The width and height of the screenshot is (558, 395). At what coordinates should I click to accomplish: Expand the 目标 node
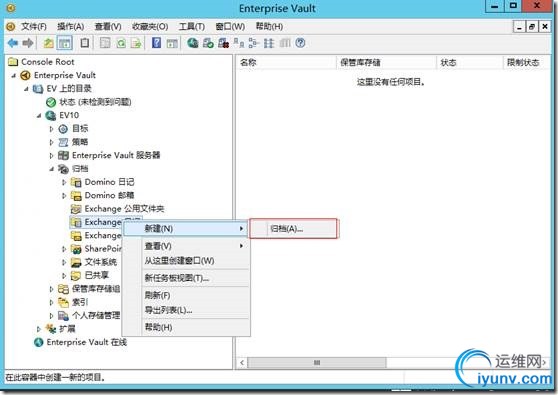coord(52,129)
